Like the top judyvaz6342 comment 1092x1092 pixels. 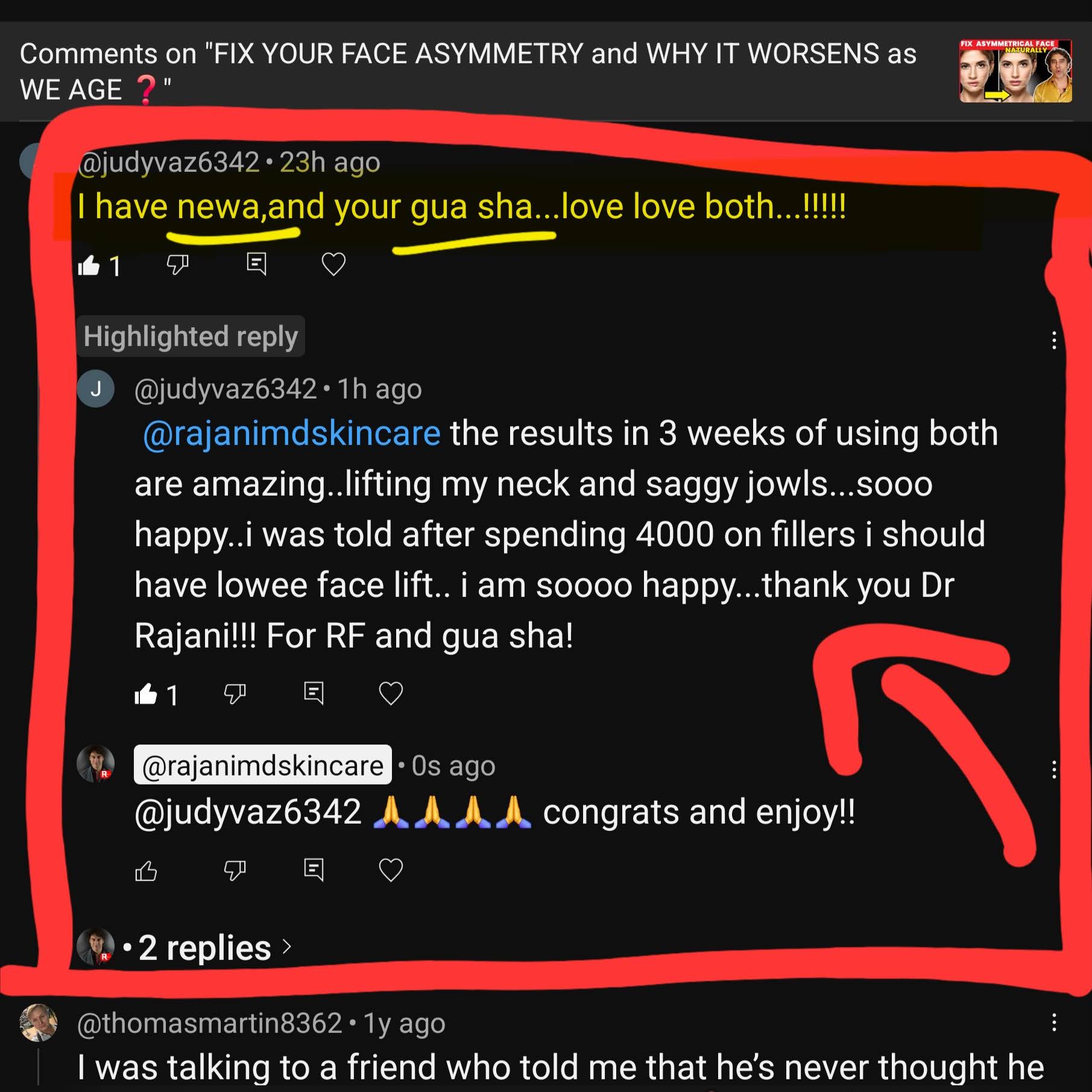tap(89, 265)
